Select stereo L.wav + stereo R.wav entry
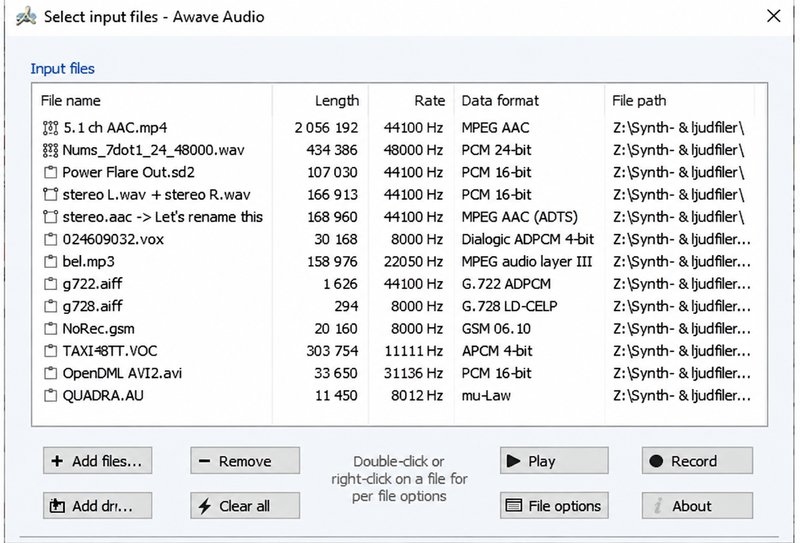 point(156,194)
